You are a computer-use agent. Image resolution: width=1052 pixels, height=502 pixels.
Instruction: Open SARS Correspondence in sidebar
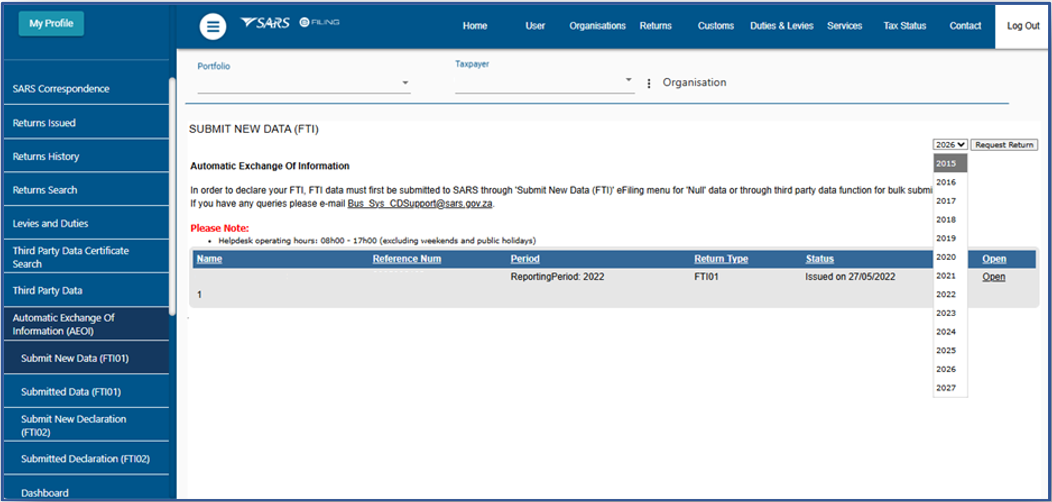click(x=61, y=89)
